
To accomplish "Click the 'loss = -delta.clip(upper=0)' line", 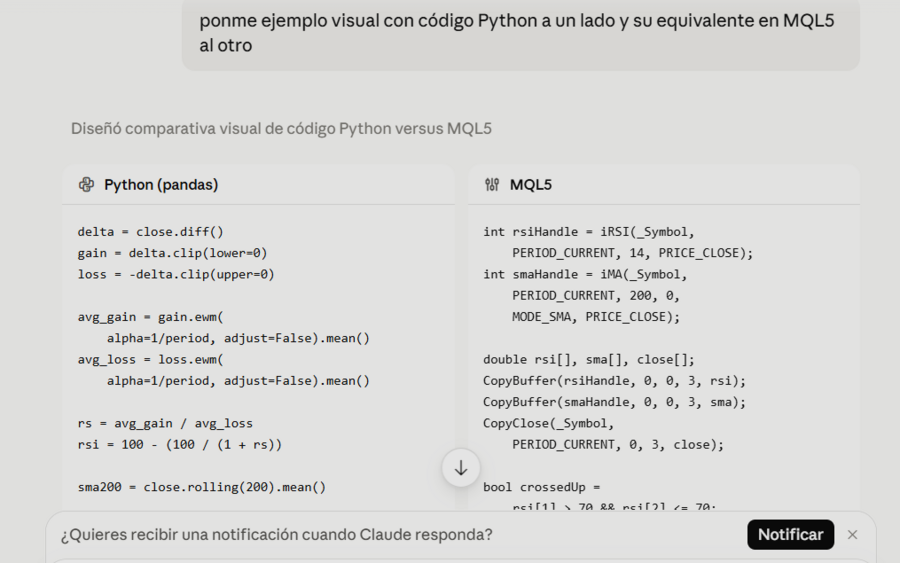I will click(176, 274).
